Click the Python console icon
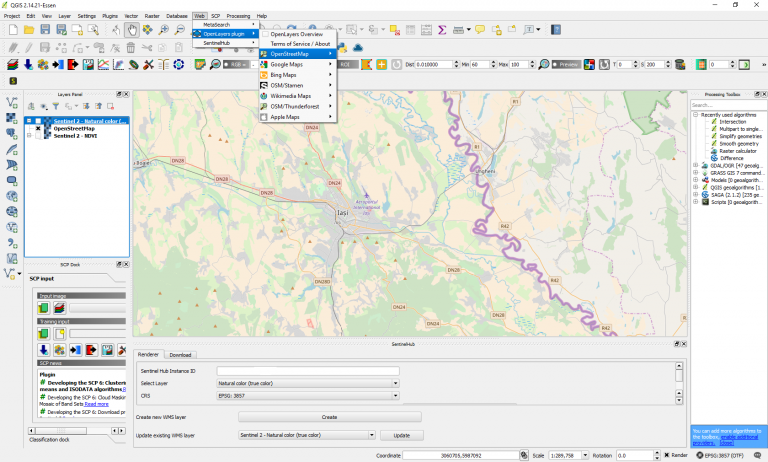This screenshot has height=462, width=768. click(x=342, y=48)
